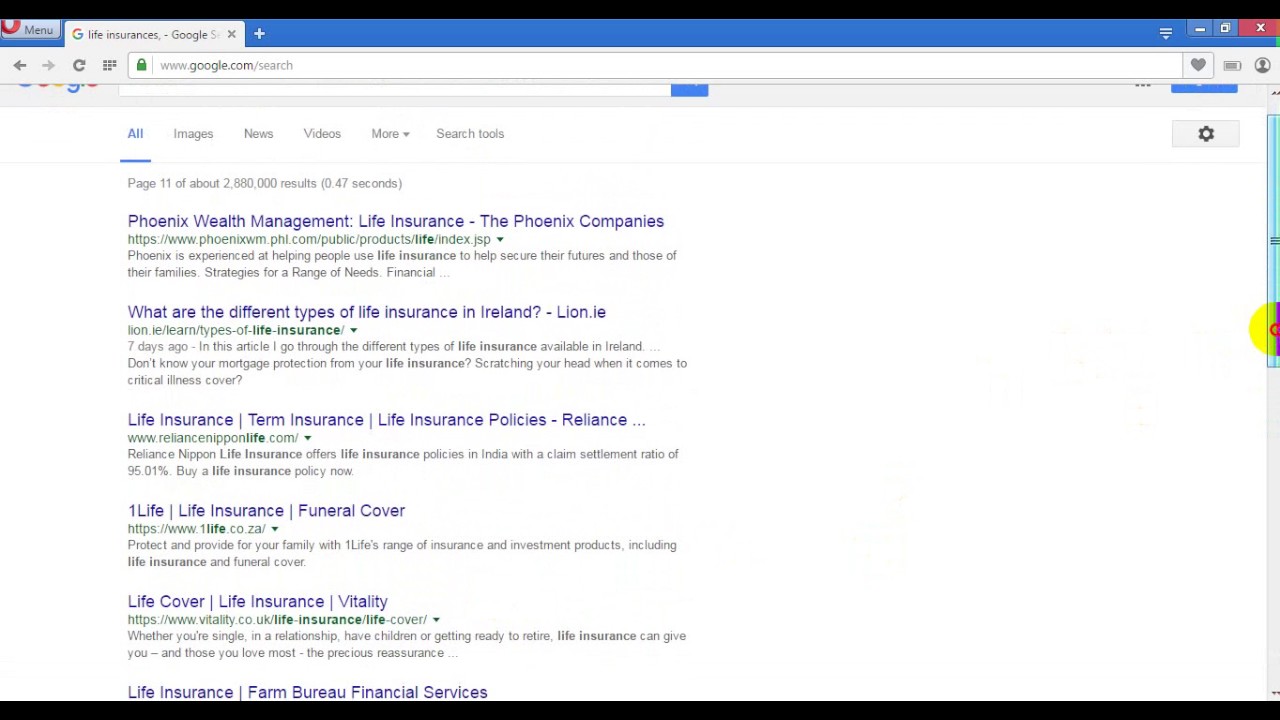The width and height of the screenshot is (1280, 720).
Task: Open the search settings gear
Action: pyautogui.click(x=1206, y=134)
